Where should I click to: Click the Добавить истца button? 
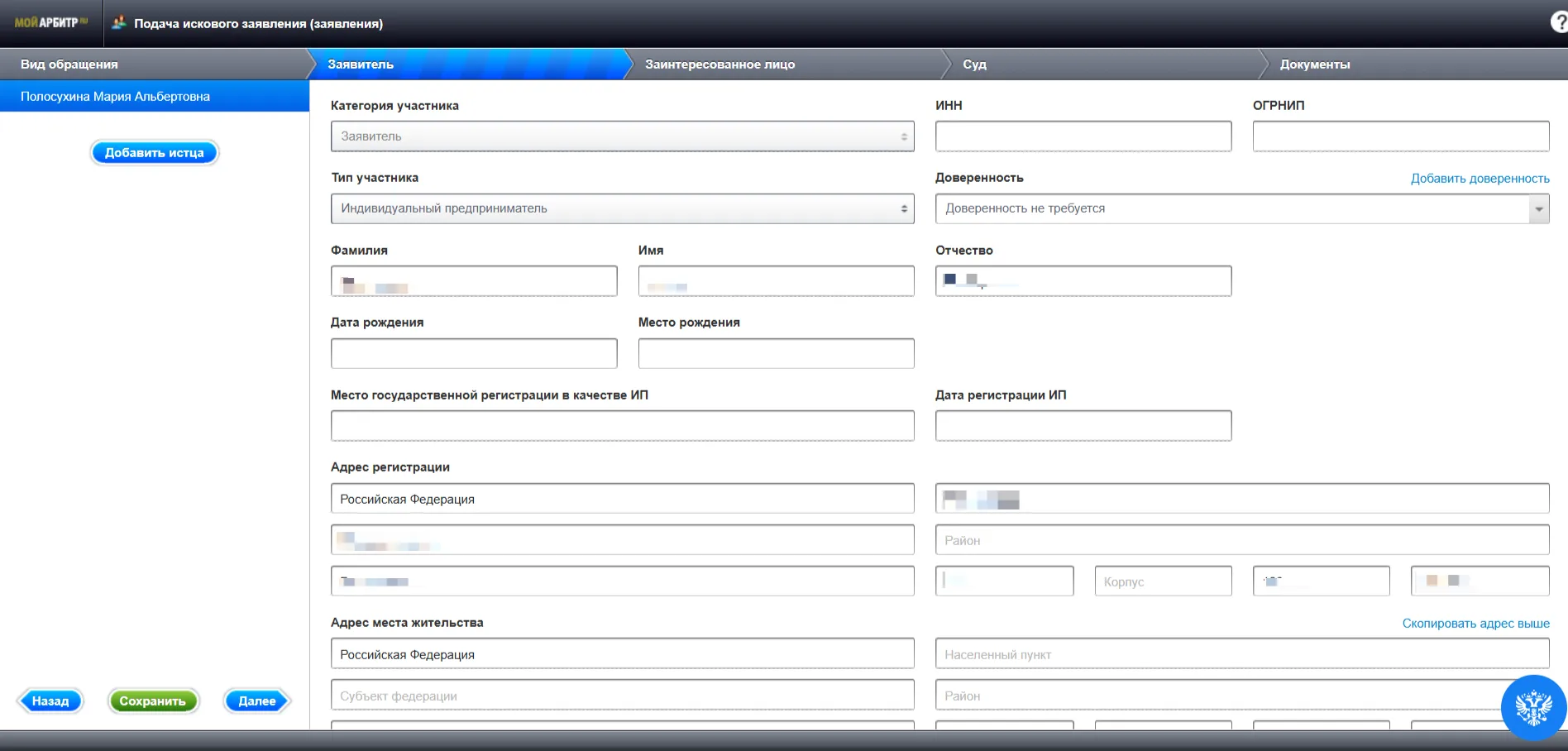coord(154,153)
